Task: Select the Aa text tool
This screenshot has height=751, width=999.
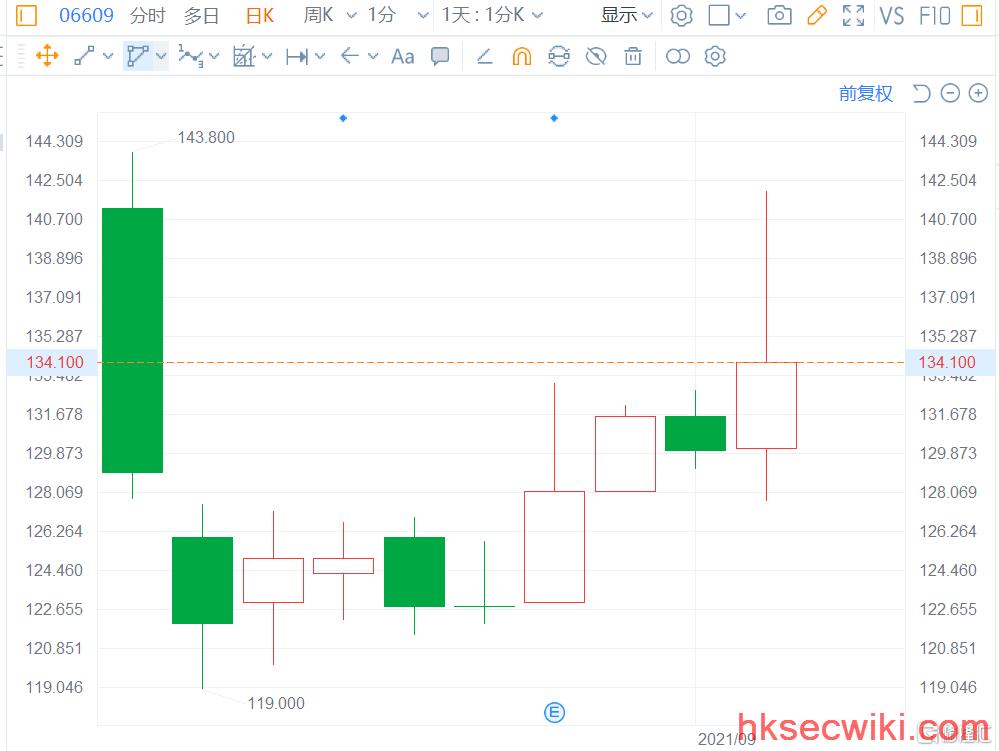Action: (403, 57)
